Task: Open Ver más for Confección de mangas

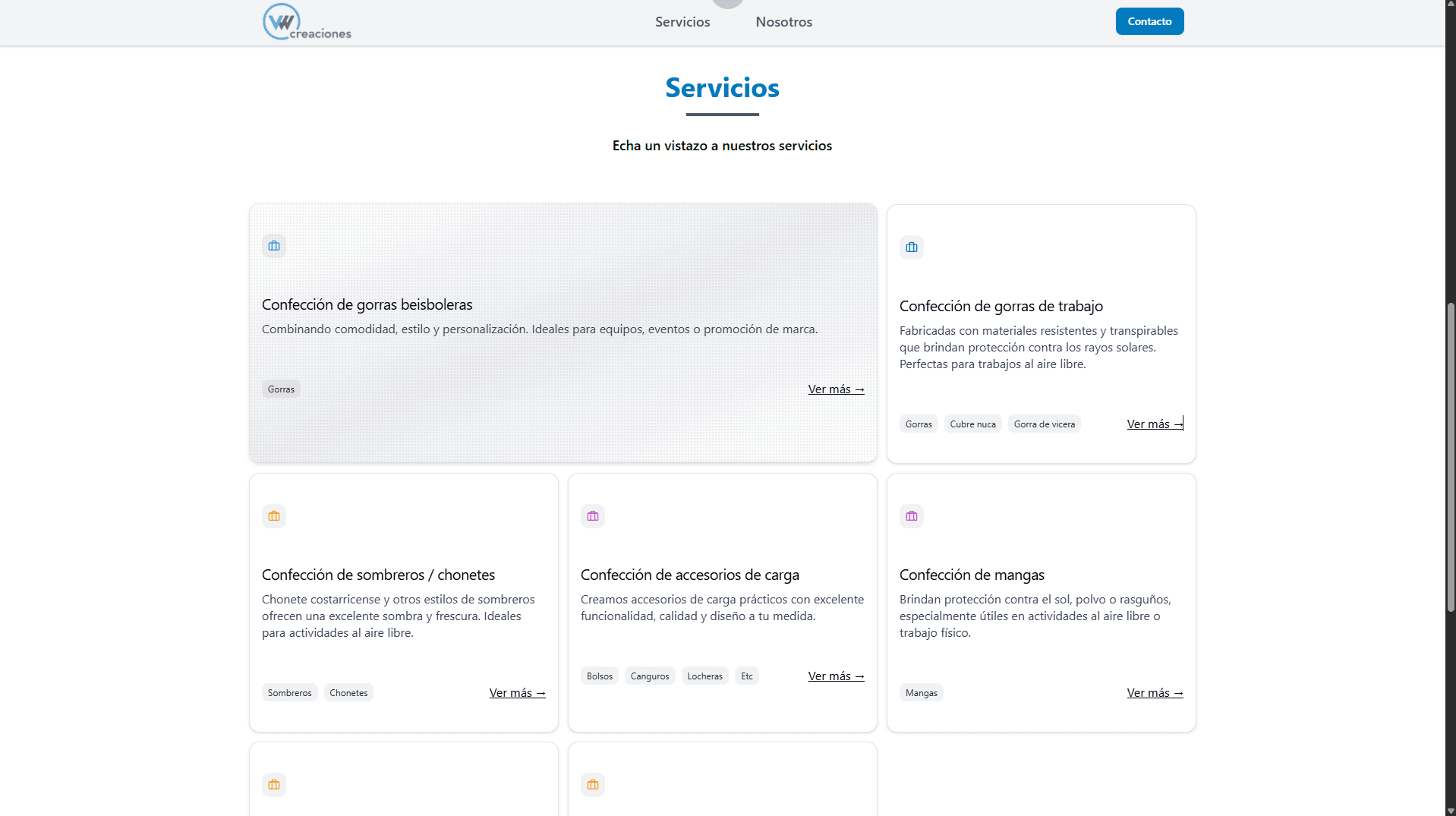Action: pos(1154,693)
